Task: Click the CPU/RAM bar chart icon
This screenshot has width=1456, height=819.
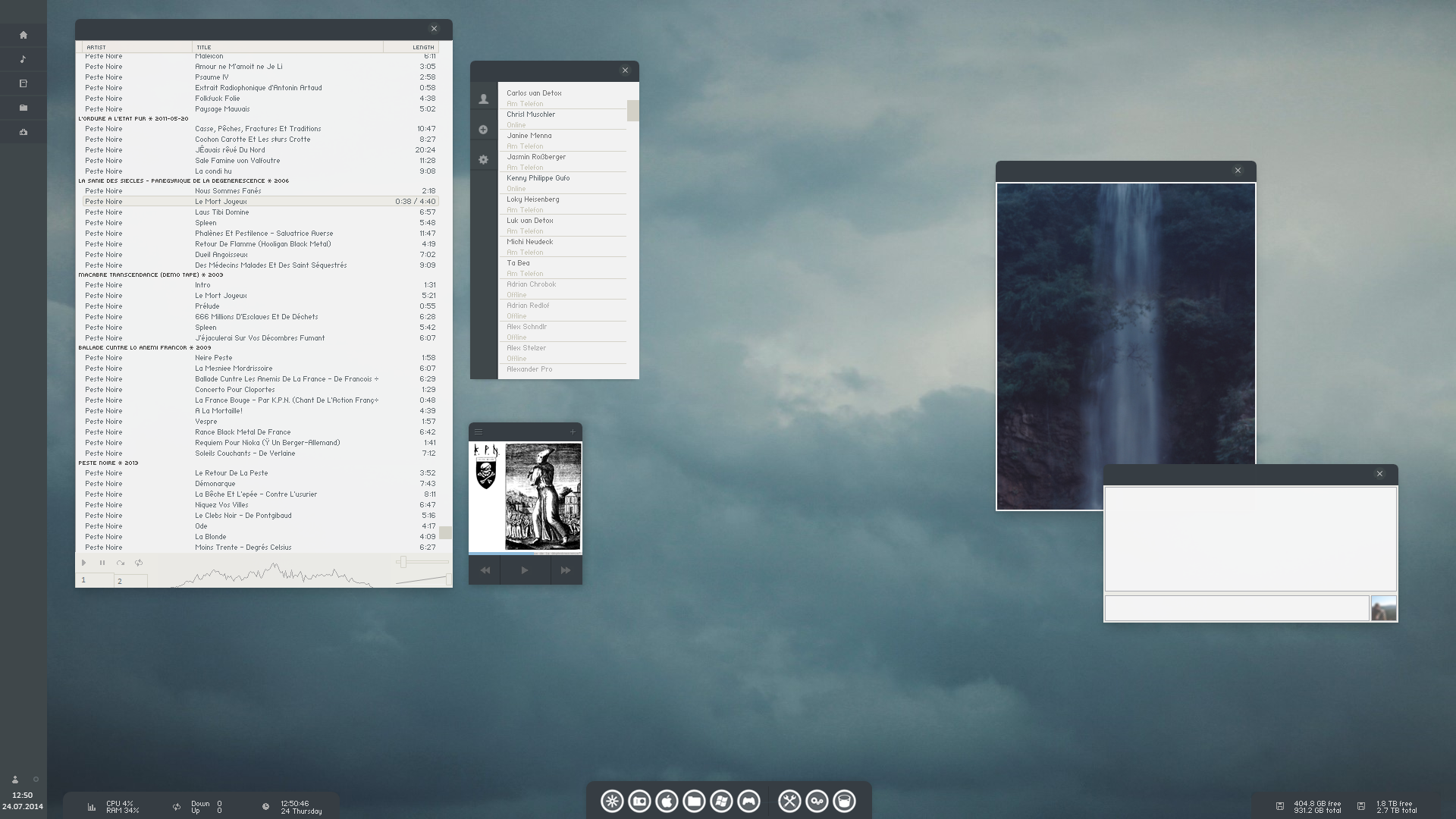Action: click(92, 807)
